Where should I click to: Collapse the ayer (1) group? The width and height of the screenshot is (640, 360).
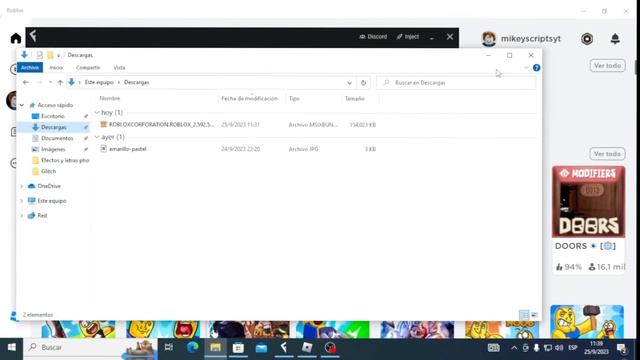click(x=97, y=137)
